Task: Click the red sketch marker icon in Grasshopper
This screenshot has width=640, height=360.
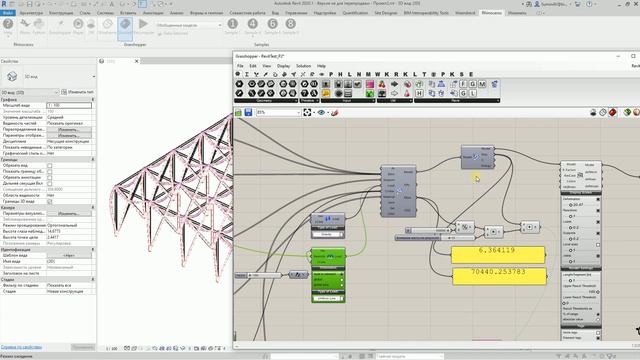Action: tap(335, 112)
